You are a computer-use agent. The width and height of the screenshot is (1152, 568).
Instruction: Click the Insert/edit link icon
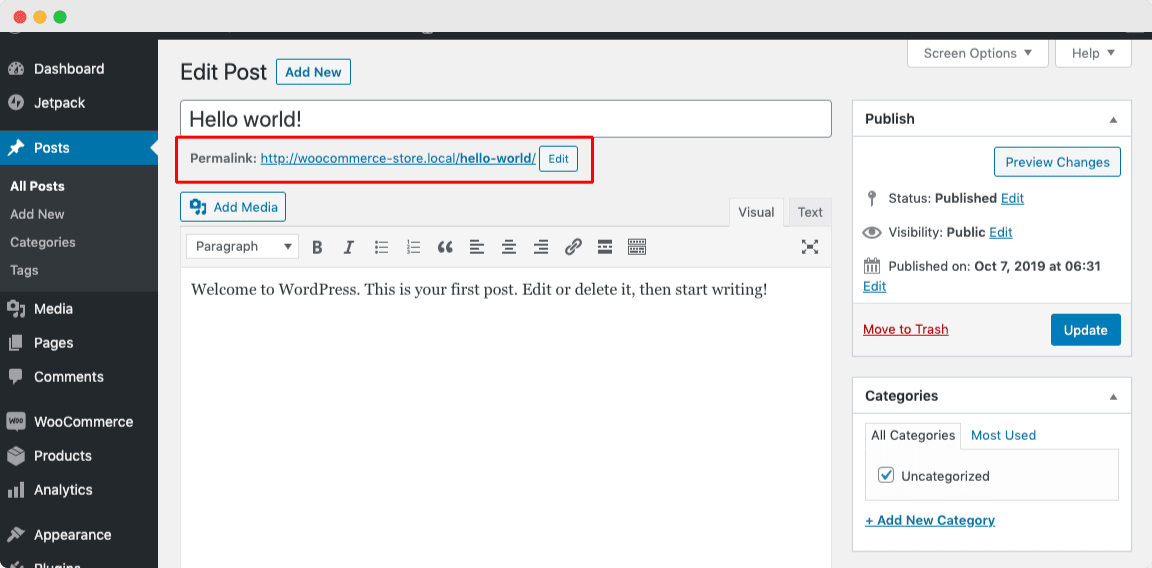[x=573, y=247]
